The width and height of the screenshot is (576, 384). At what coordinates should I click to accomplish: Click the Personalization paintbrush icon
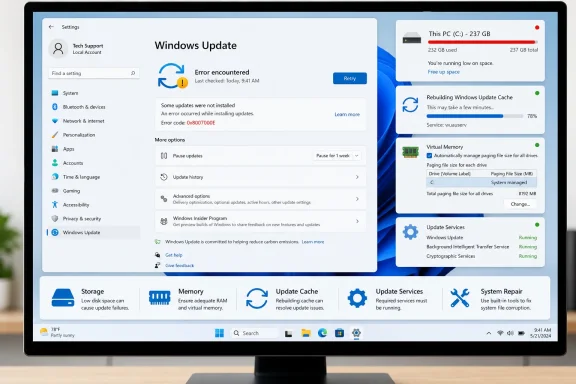tap(55, 135)
